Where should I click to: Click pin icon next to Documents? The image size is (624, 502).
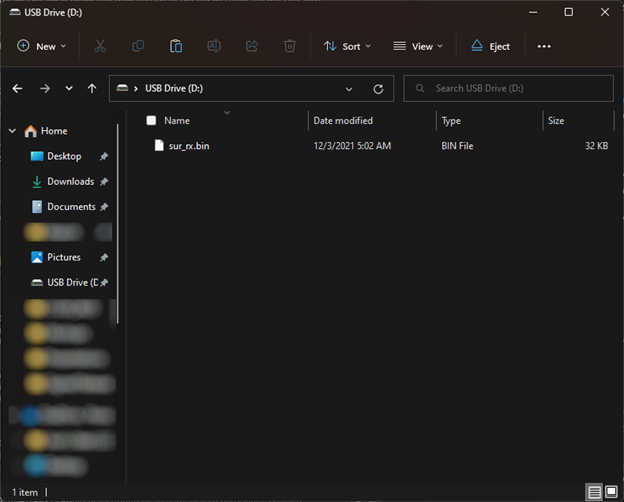[x=104, y=207]
